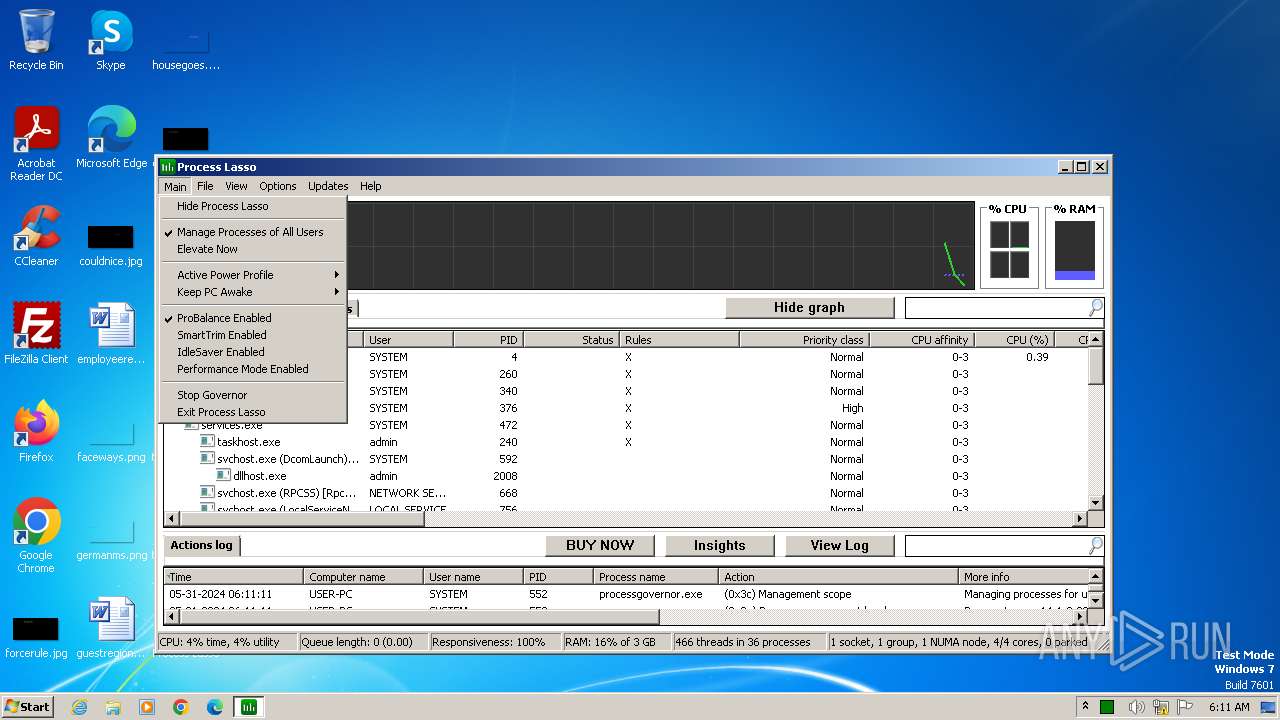Show hidden system tray icons
1280x720 pixels.
click(x=1085, y=707)
